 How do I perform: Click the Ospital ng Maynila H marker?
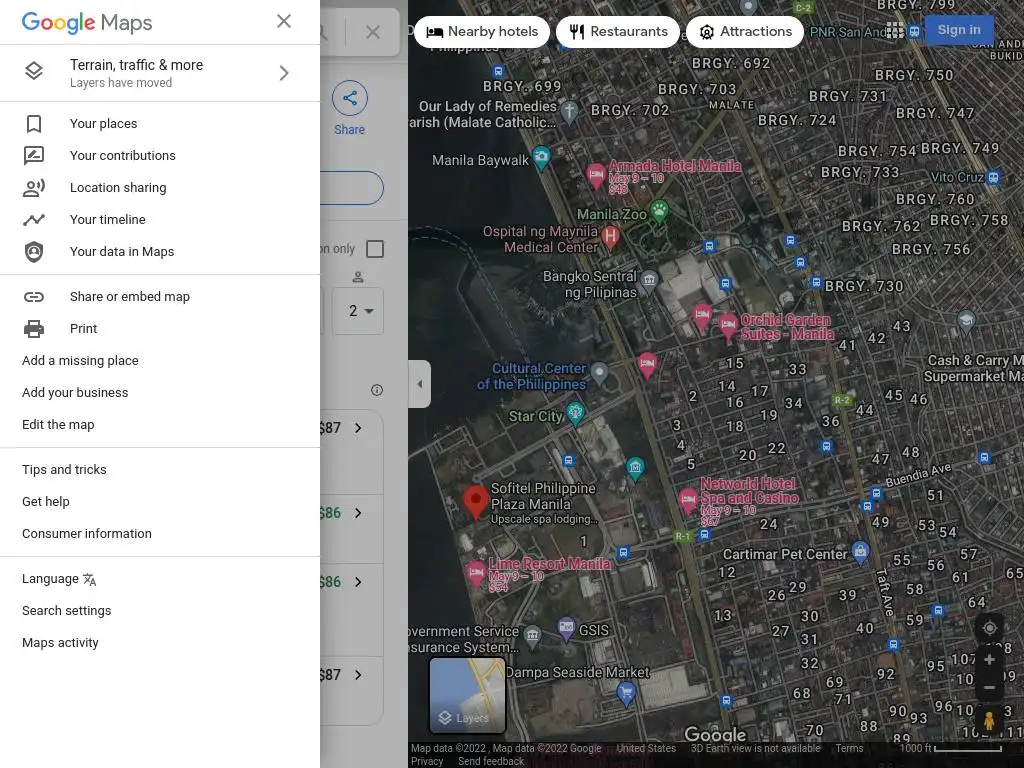coord(610,236)
